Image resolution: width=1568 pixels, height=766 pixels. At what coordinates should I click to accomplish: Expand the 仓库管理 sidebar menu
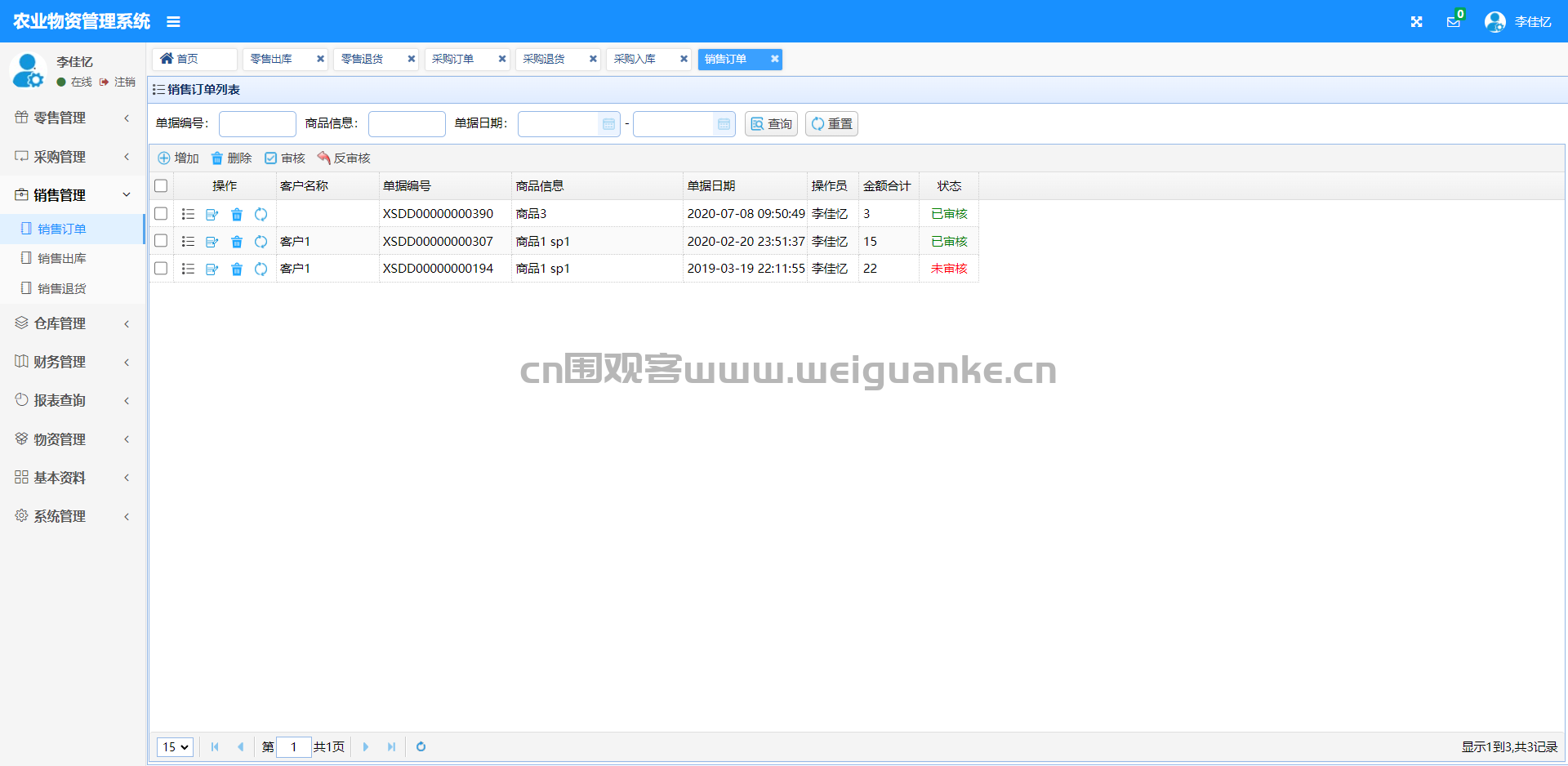coord(73,323)
